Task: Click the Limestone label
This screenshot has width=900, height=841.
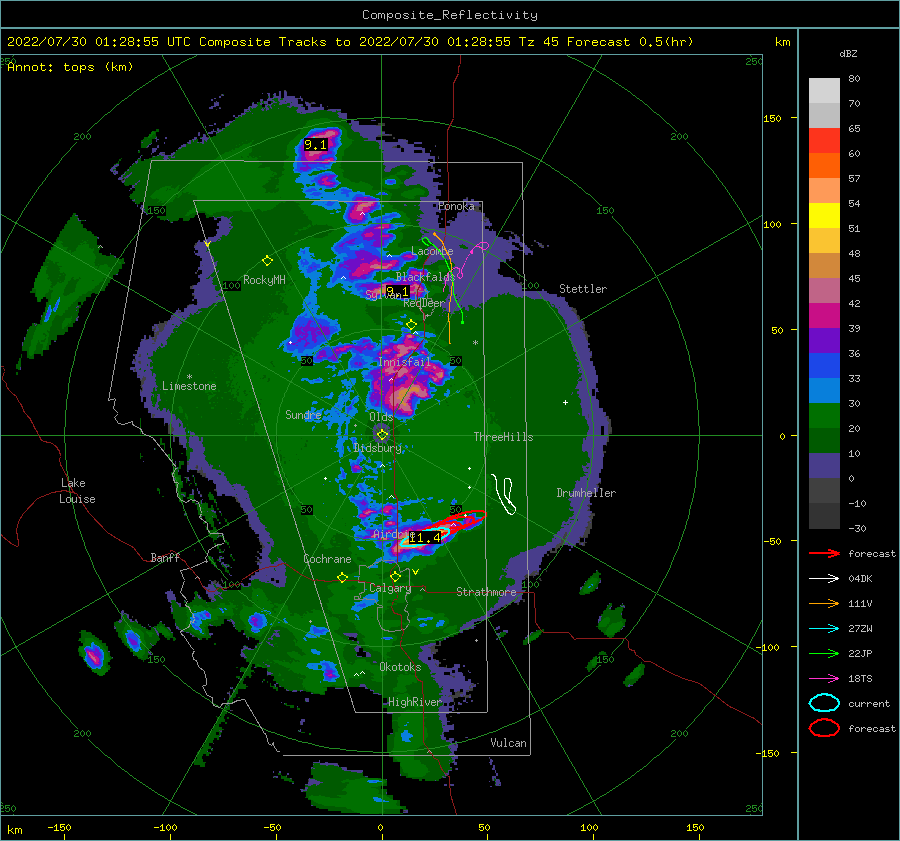Action: click(x=189, y=386)
